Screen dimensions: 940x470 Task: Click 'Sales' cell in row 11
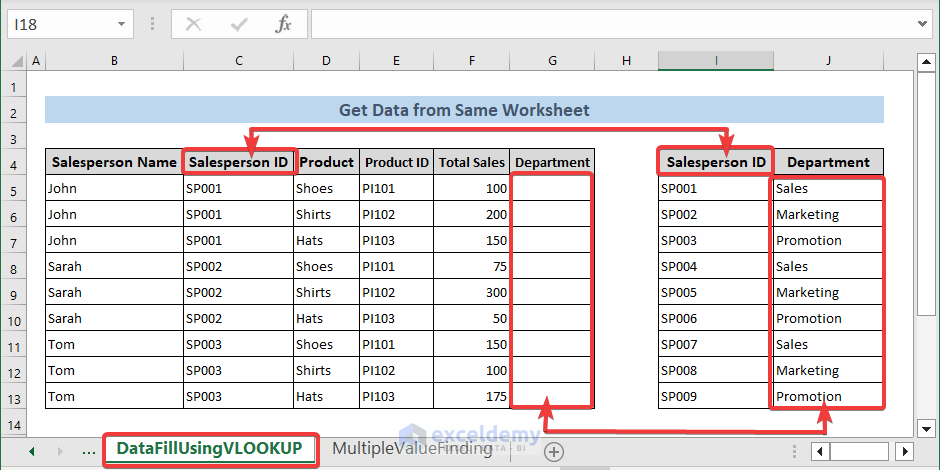click(x=828, y=344)
